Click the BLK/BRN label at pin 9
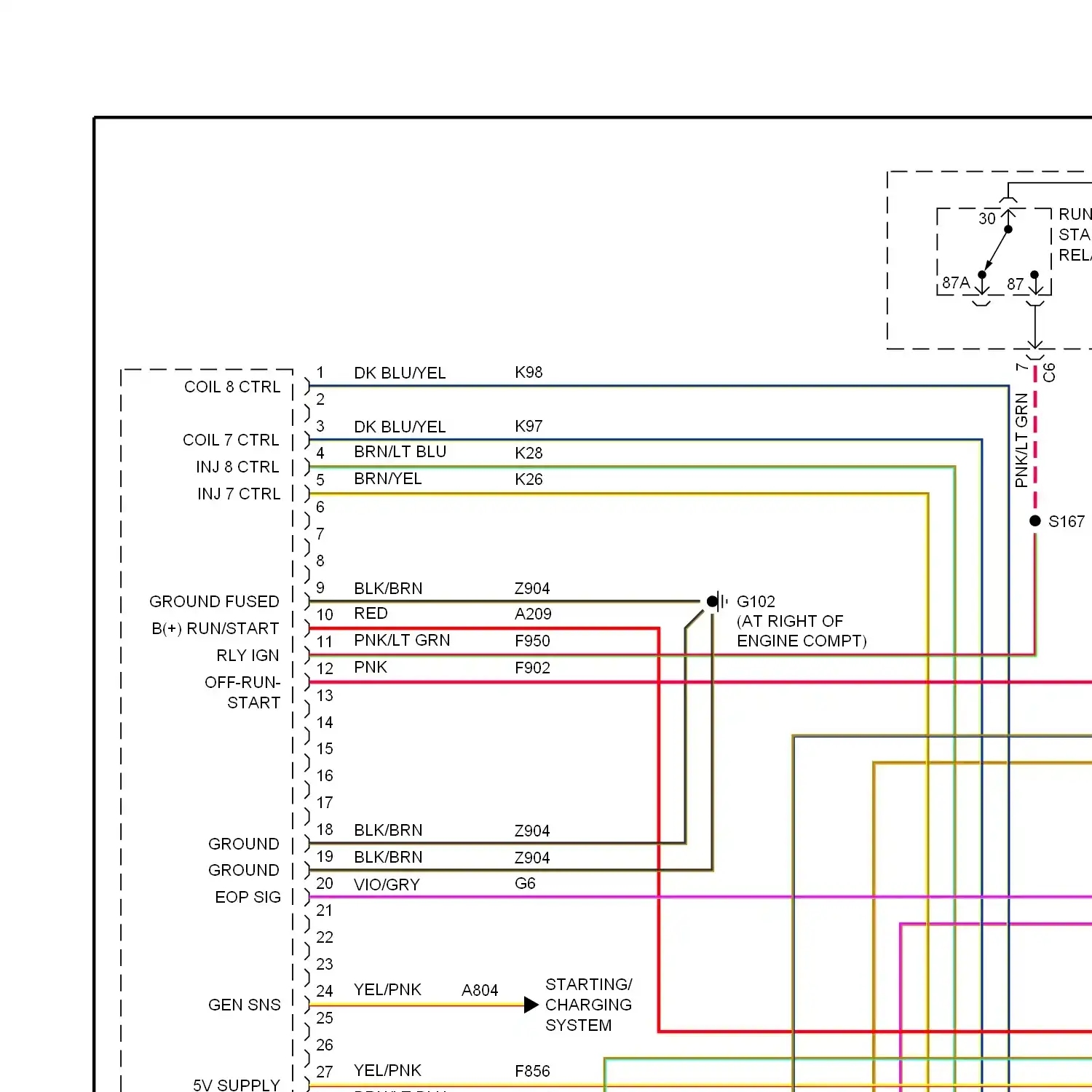 [388, 588]
